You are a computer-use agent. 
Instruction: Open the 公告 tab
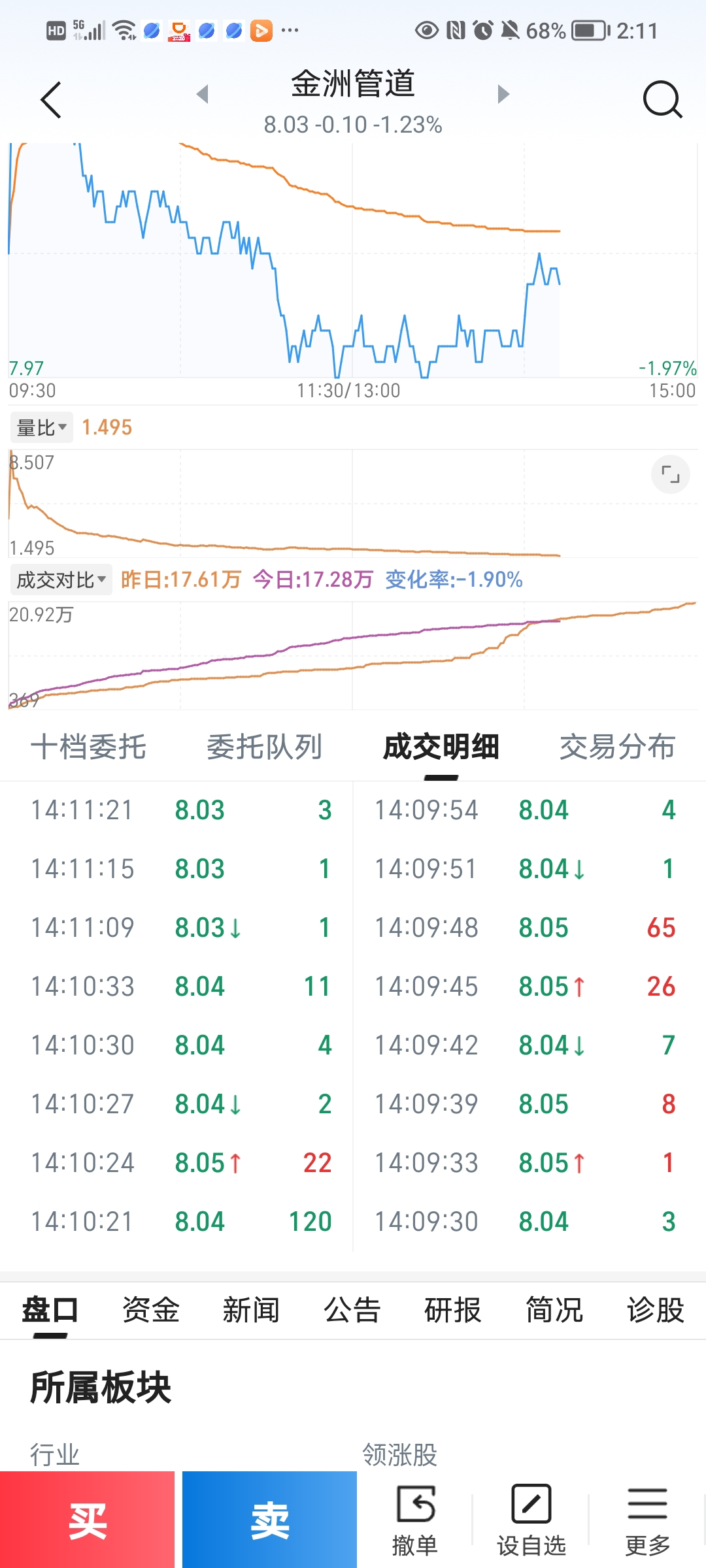tap(352, 1310)
